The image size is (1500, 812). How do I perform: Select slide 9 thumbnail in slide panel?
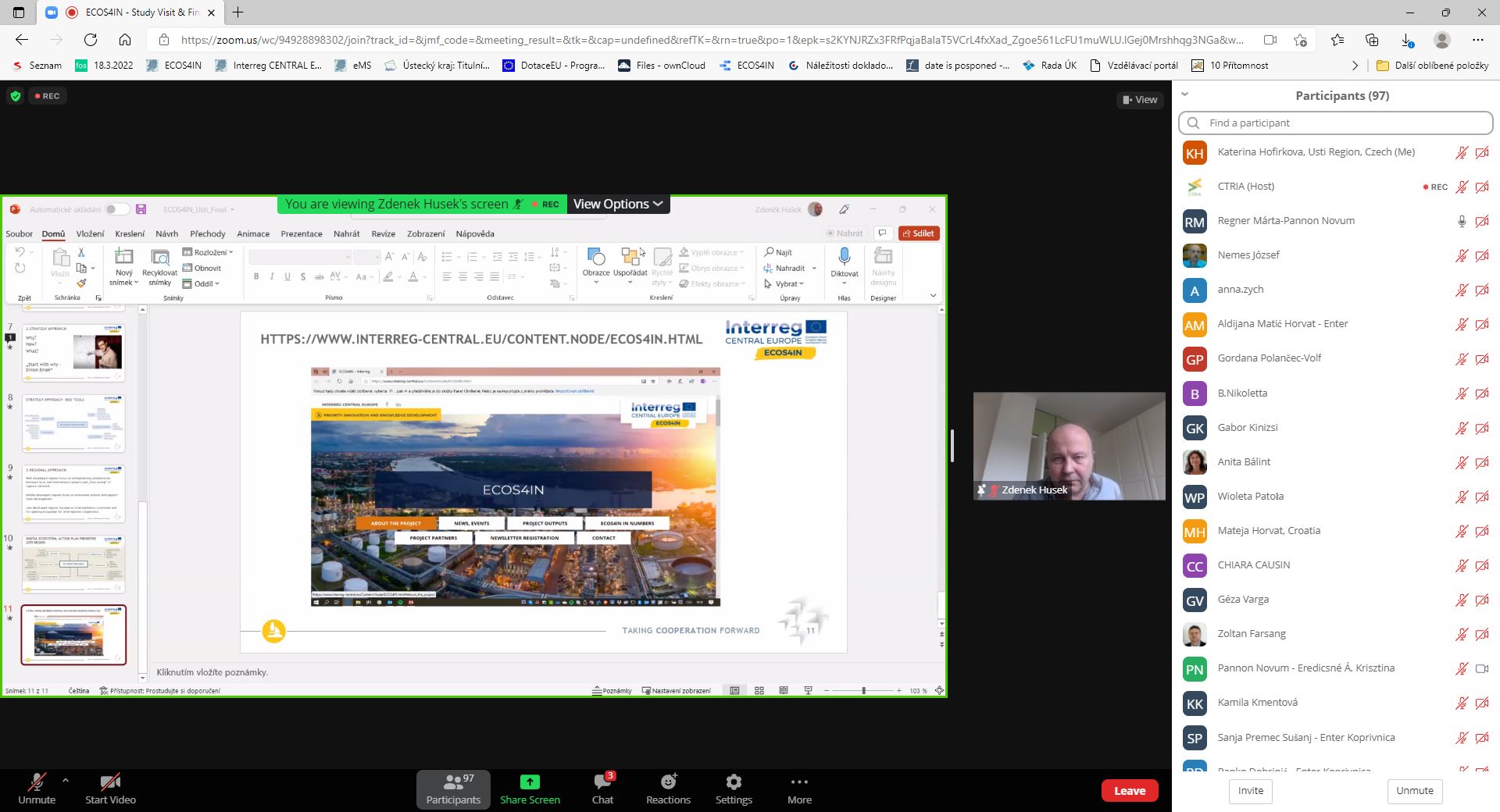73,493
